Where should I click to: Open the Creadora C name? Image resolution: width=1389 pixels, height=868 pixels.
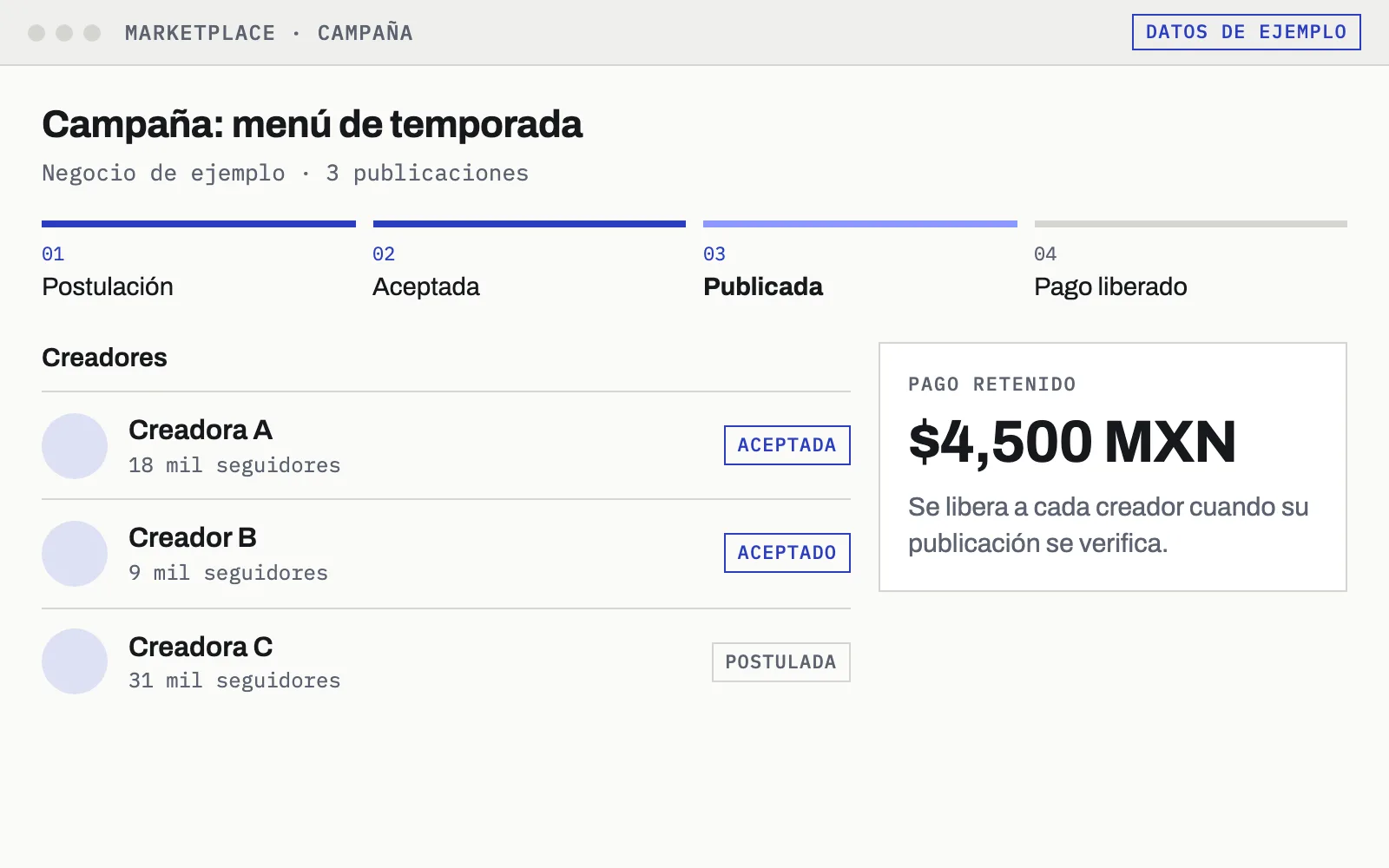pos(201,647)
